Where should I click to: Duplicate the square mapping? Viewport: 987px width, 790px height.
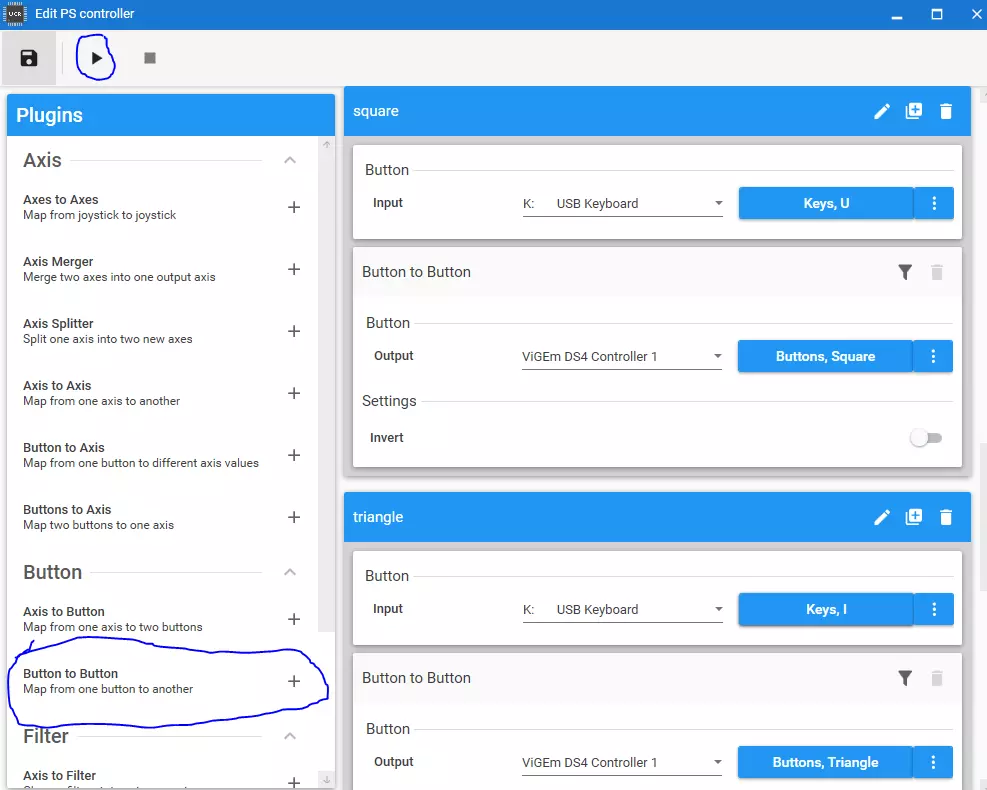[x=913, y=111]
